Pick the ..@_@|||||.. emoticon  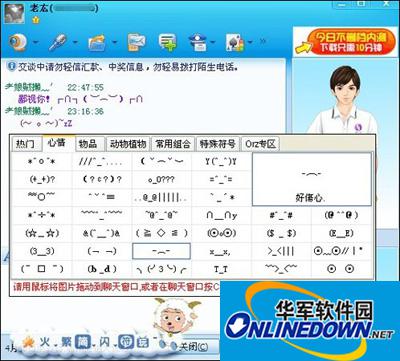[x=161, y=197]
